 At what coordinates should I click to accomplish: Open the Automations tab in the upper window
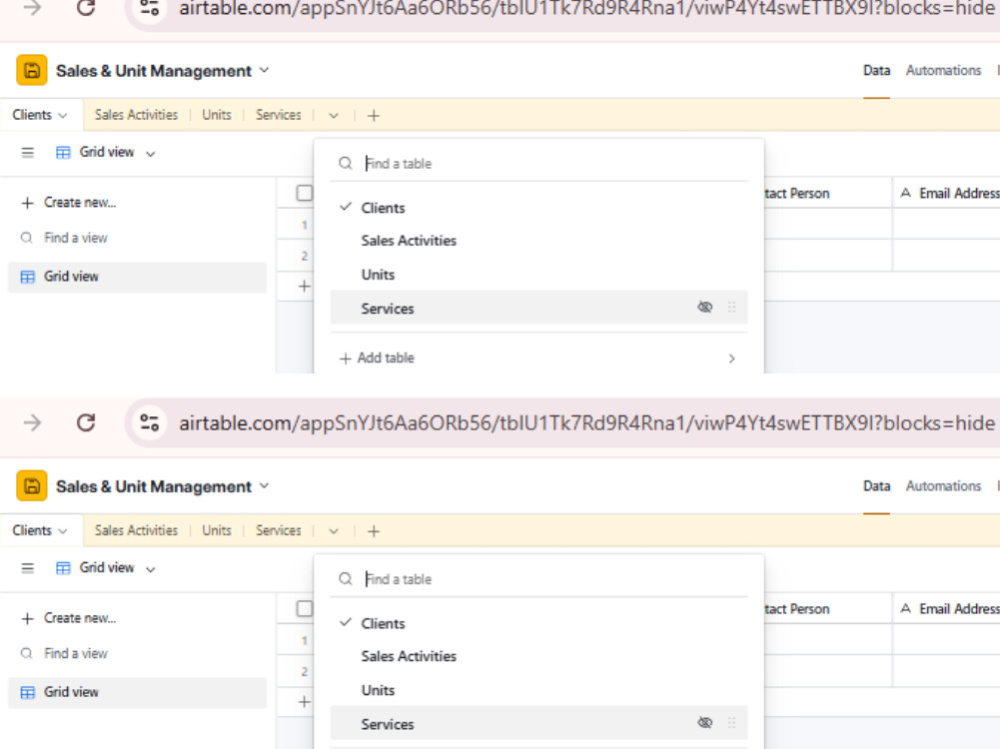coord(943,70)
